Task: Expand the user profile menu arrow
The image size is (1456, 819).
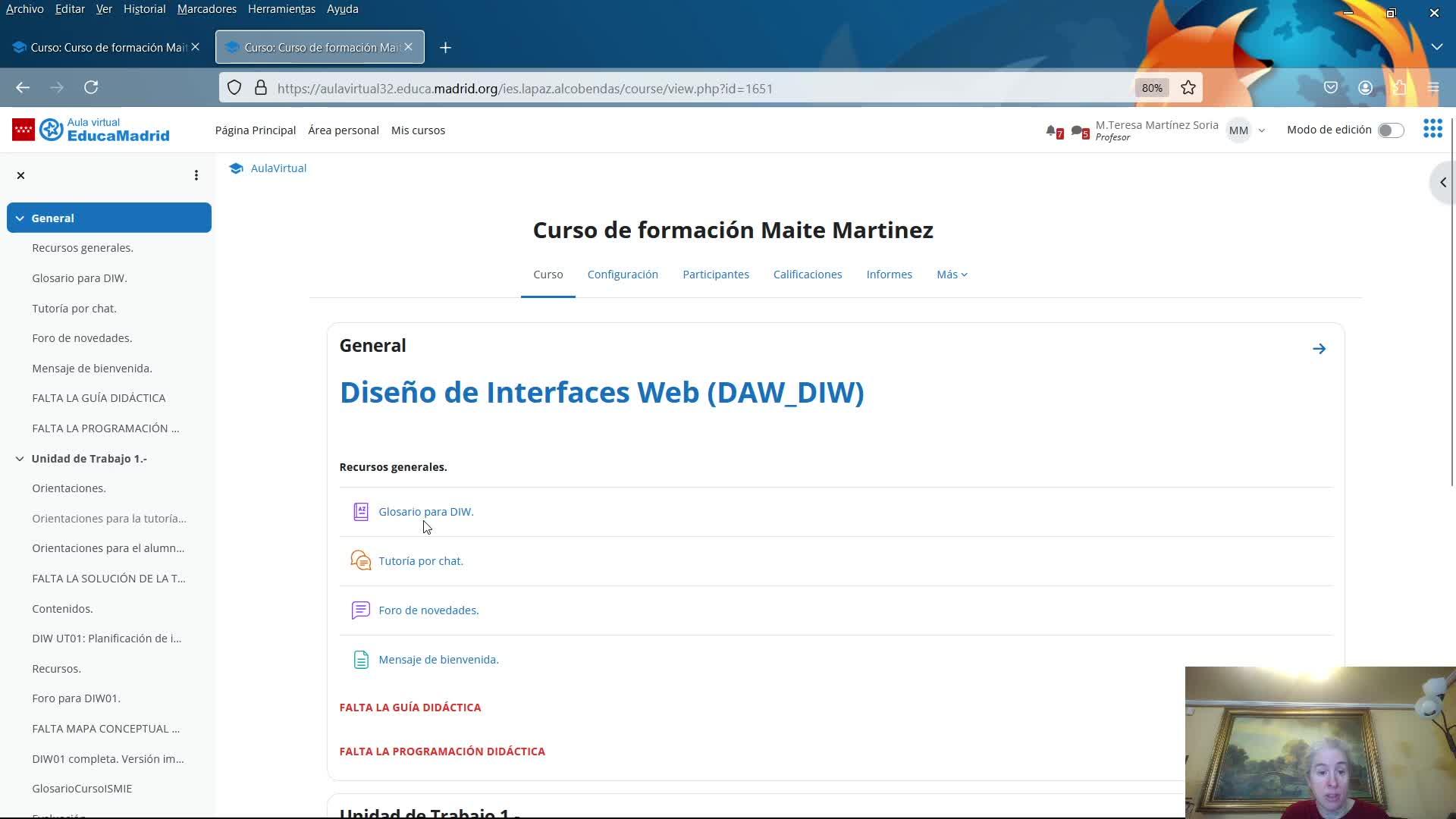Action: 1262,130
